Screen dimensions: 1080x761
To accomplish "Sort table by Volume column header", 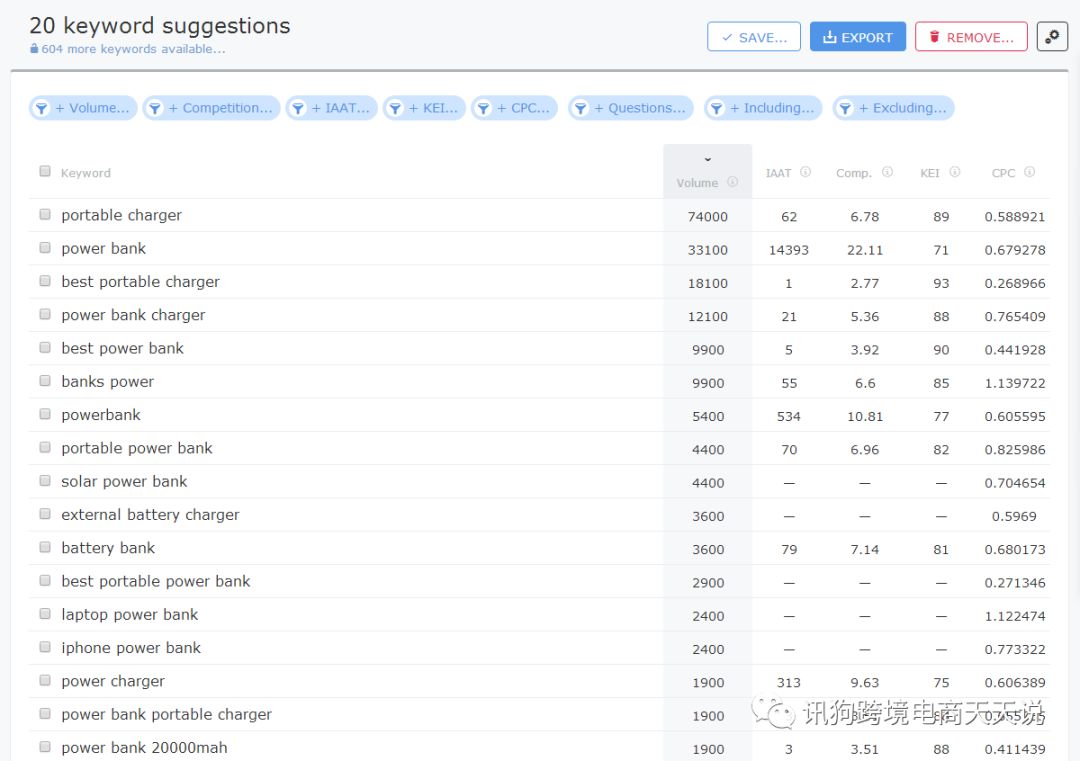I will [697, 182].
